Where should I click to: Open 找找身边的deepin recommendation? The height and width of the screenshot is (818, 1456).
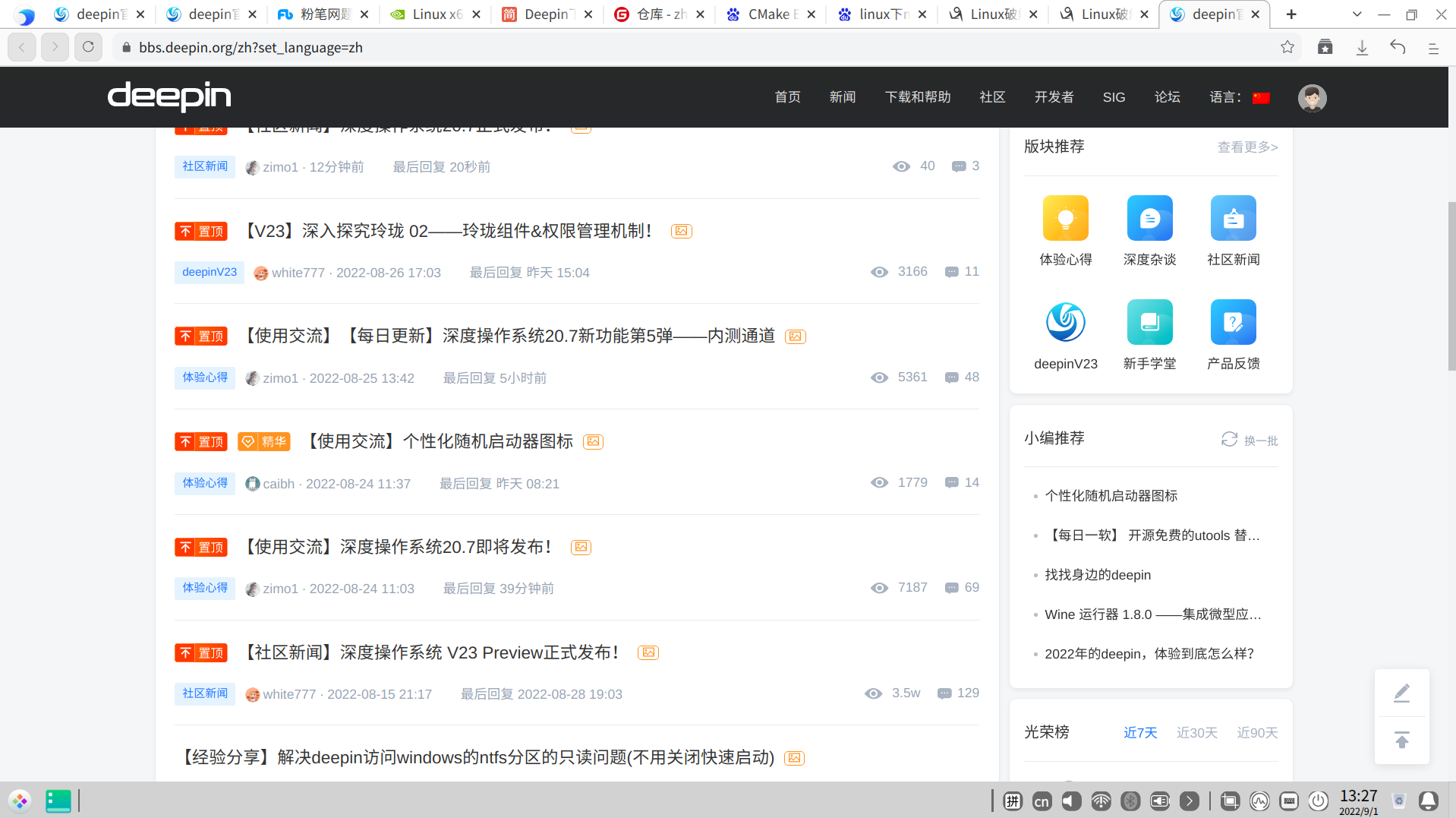click(x=1098, y=575)
